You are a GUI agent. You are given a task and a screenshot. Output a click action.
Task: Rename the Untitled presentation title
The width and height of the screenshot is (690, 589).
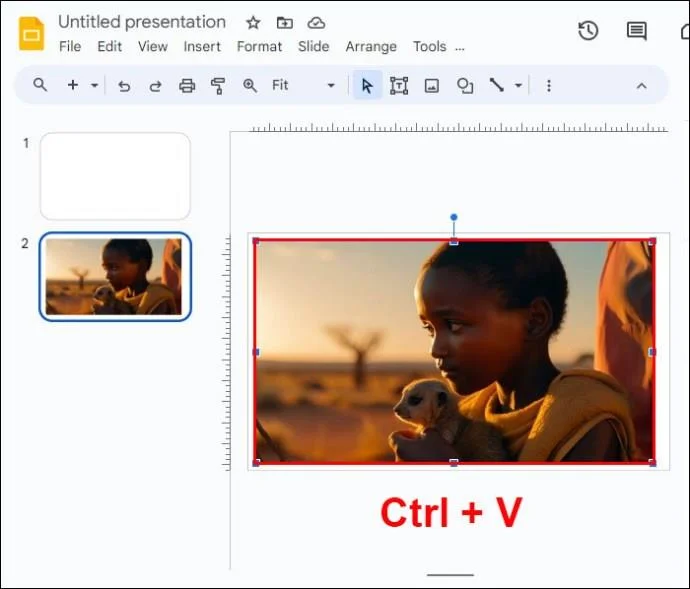click(x=142, y=22)
